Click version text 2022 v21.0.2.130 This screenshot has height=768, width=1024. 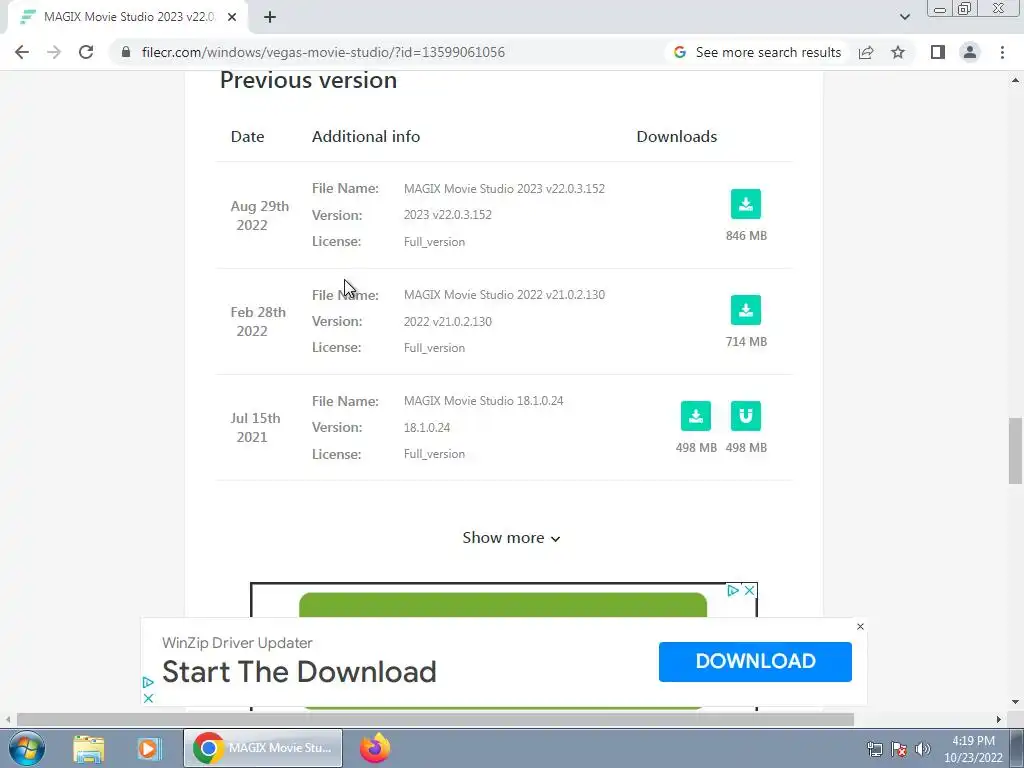pos(447,321)
